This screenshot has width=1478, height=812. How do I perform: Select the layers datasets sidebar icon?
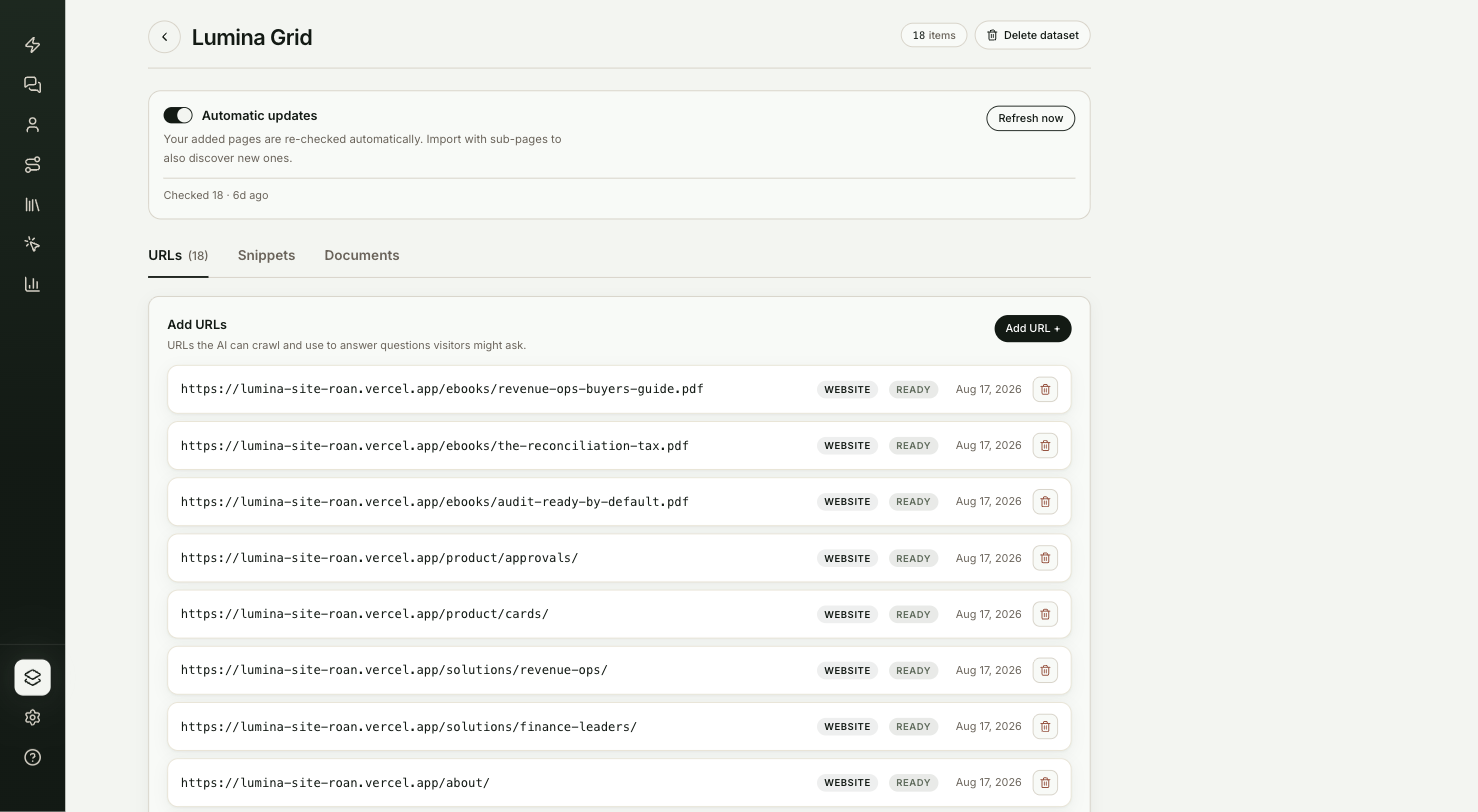pos(32,678)
